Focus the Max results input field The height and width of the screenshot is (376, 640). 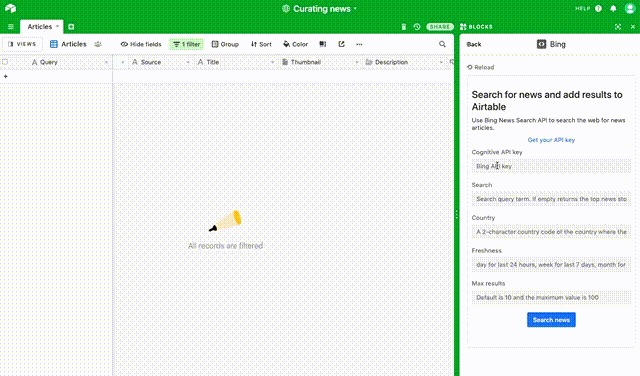(x=551, y=297)
